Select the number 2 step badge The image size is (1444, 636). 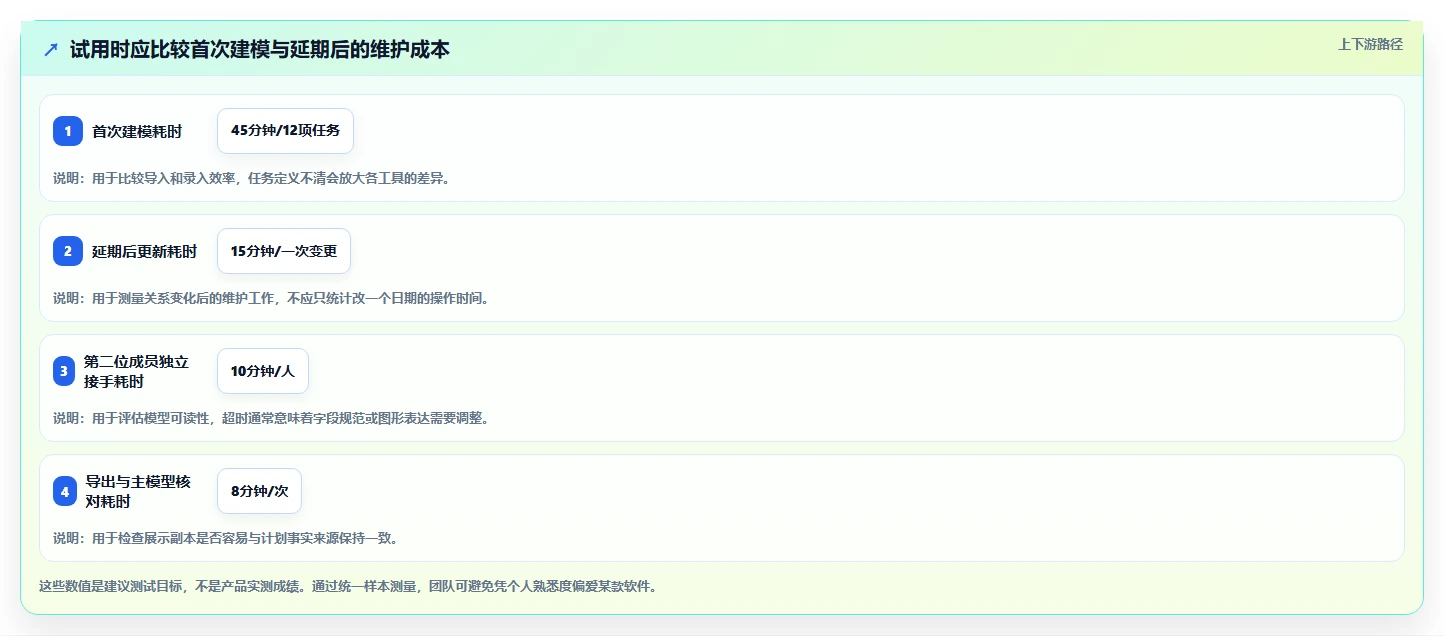pyautogui.click(x=68, y=251)
